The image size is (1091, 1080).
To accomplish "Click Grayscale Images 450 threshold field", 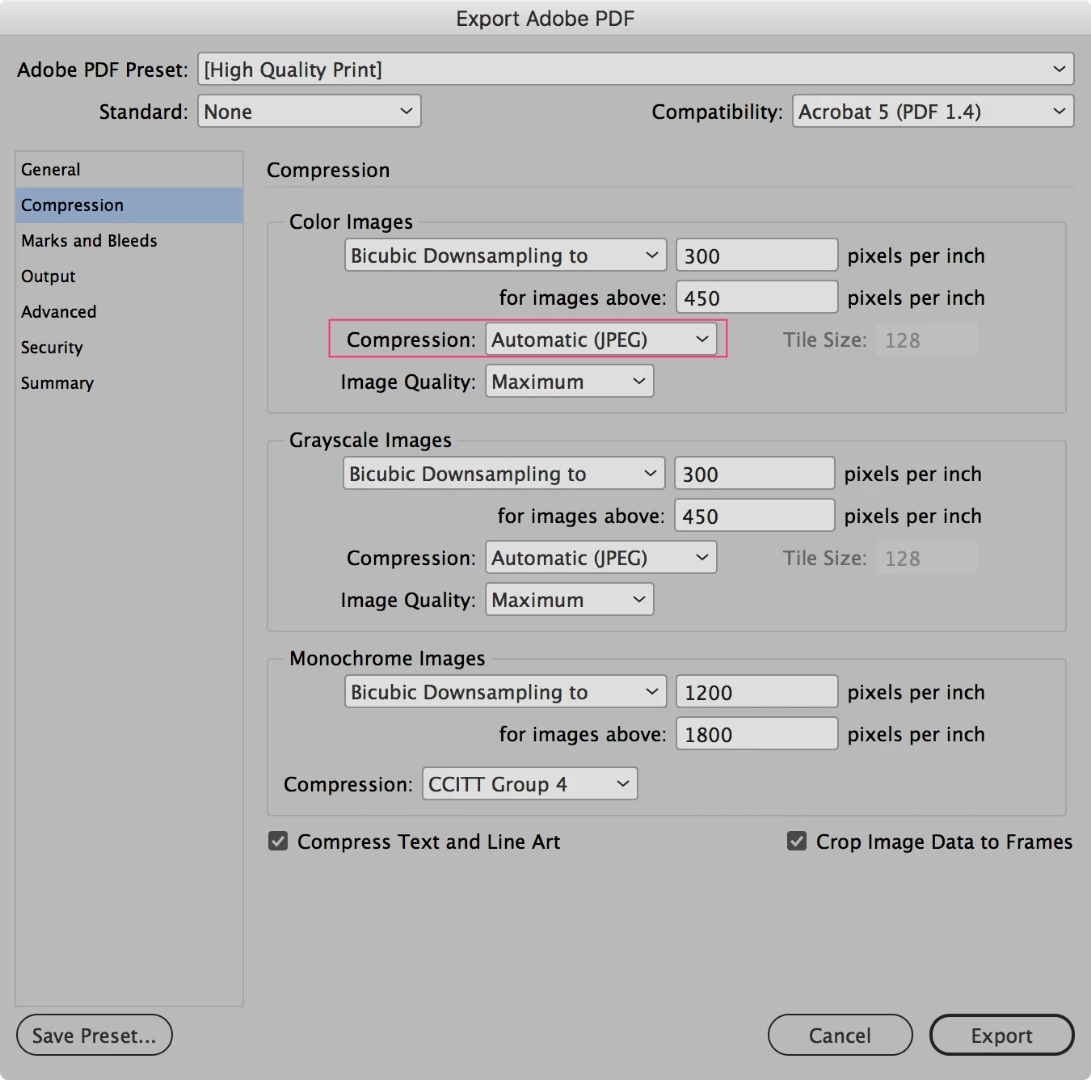I will point(754,516).
